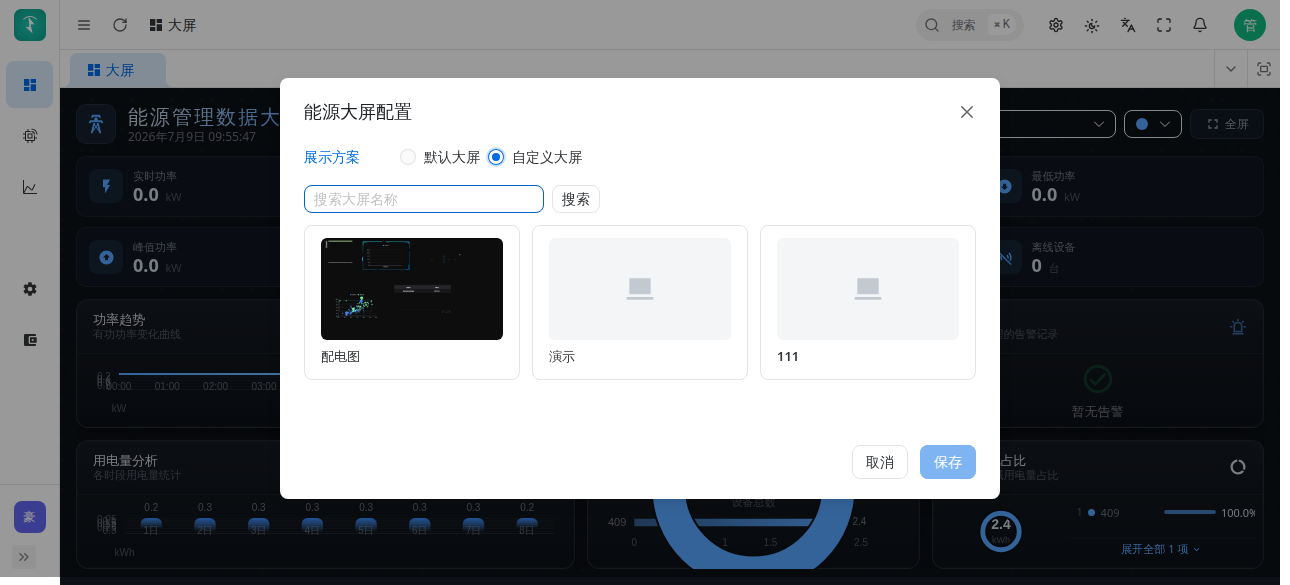1290x585 pixels.
Task: Click the 搜索 button in dialog
Action: (576, 199)
